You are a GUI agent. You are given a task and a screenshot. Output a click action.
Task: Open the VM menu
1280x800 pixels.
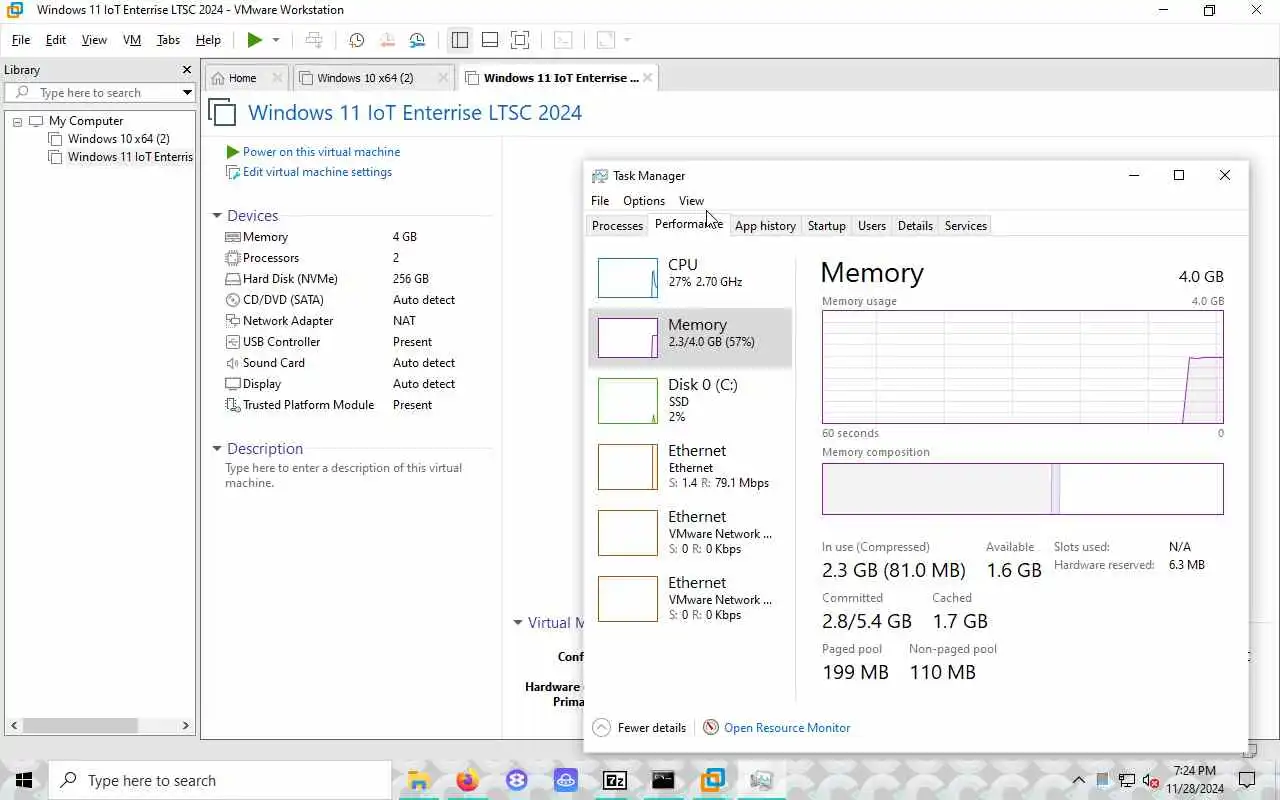(x=132, y=40)
